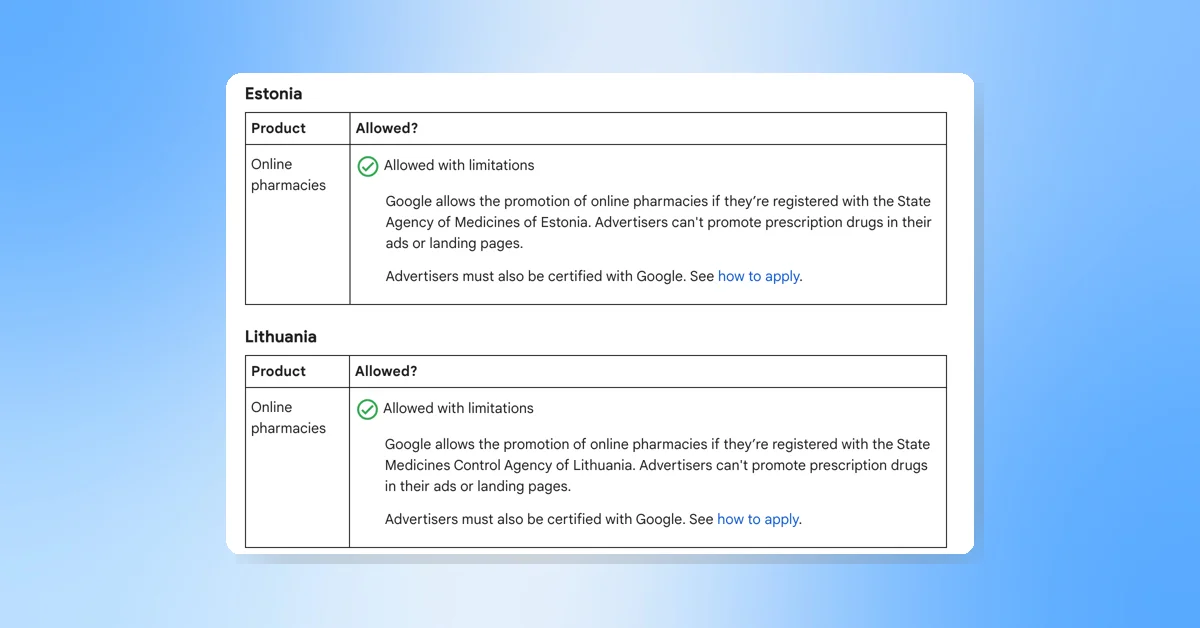Select the Lithuania section heading
The image size is (1200, 628).
[x=281, y=337]
